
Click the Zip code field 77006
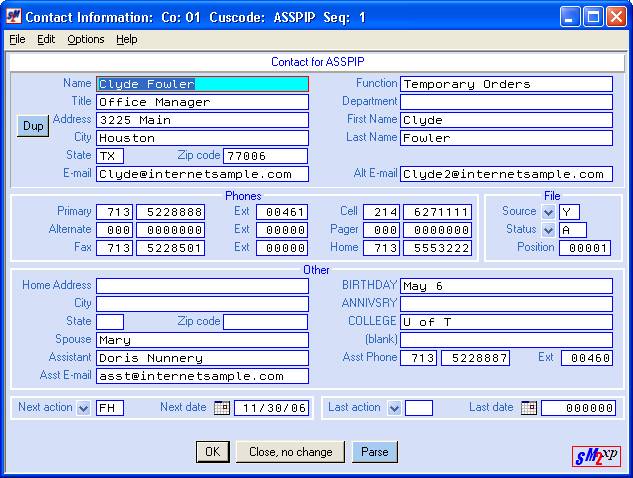266,156
